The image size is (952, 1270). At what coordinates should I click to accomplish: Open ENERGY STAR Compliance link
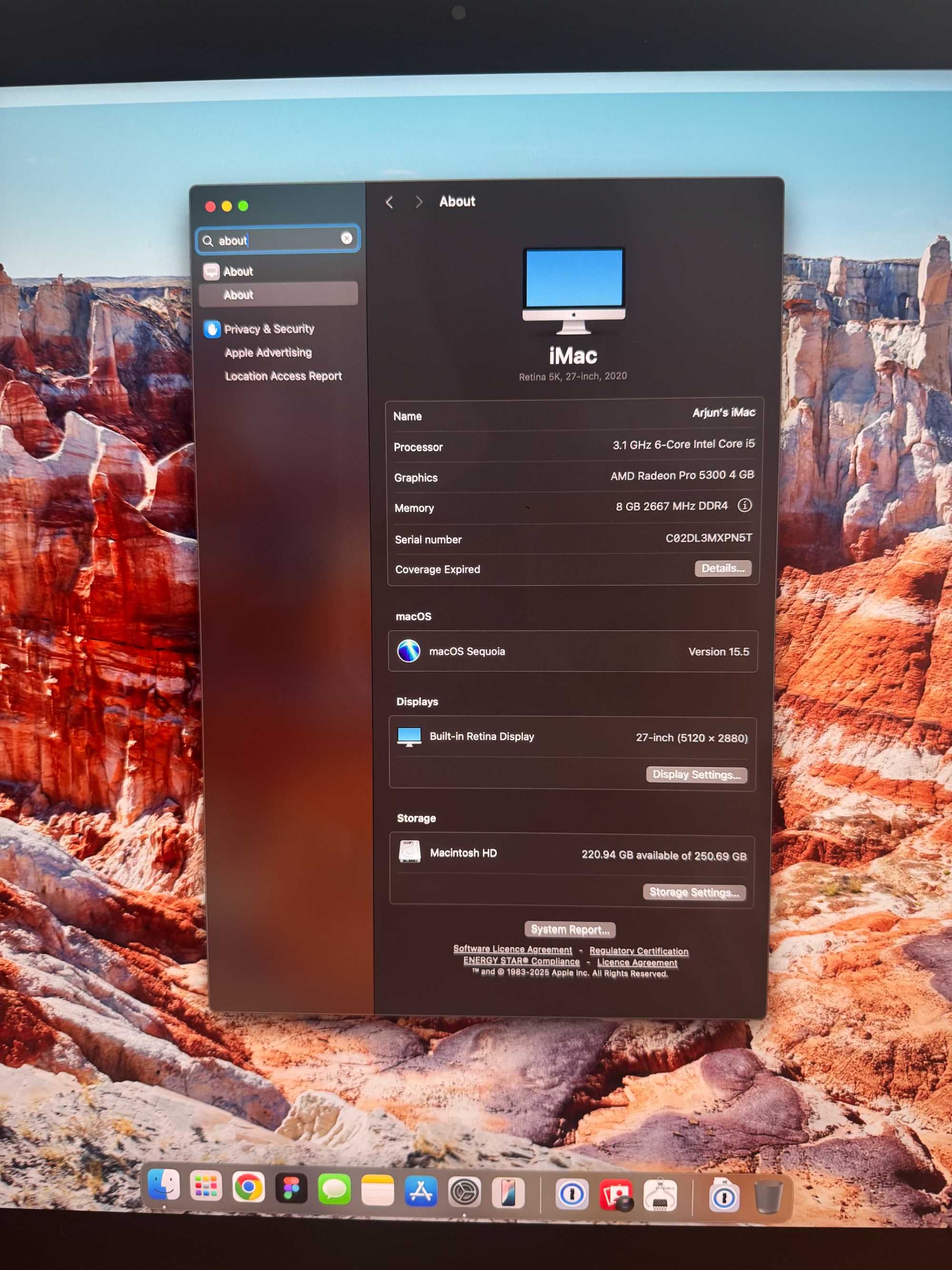521,961
